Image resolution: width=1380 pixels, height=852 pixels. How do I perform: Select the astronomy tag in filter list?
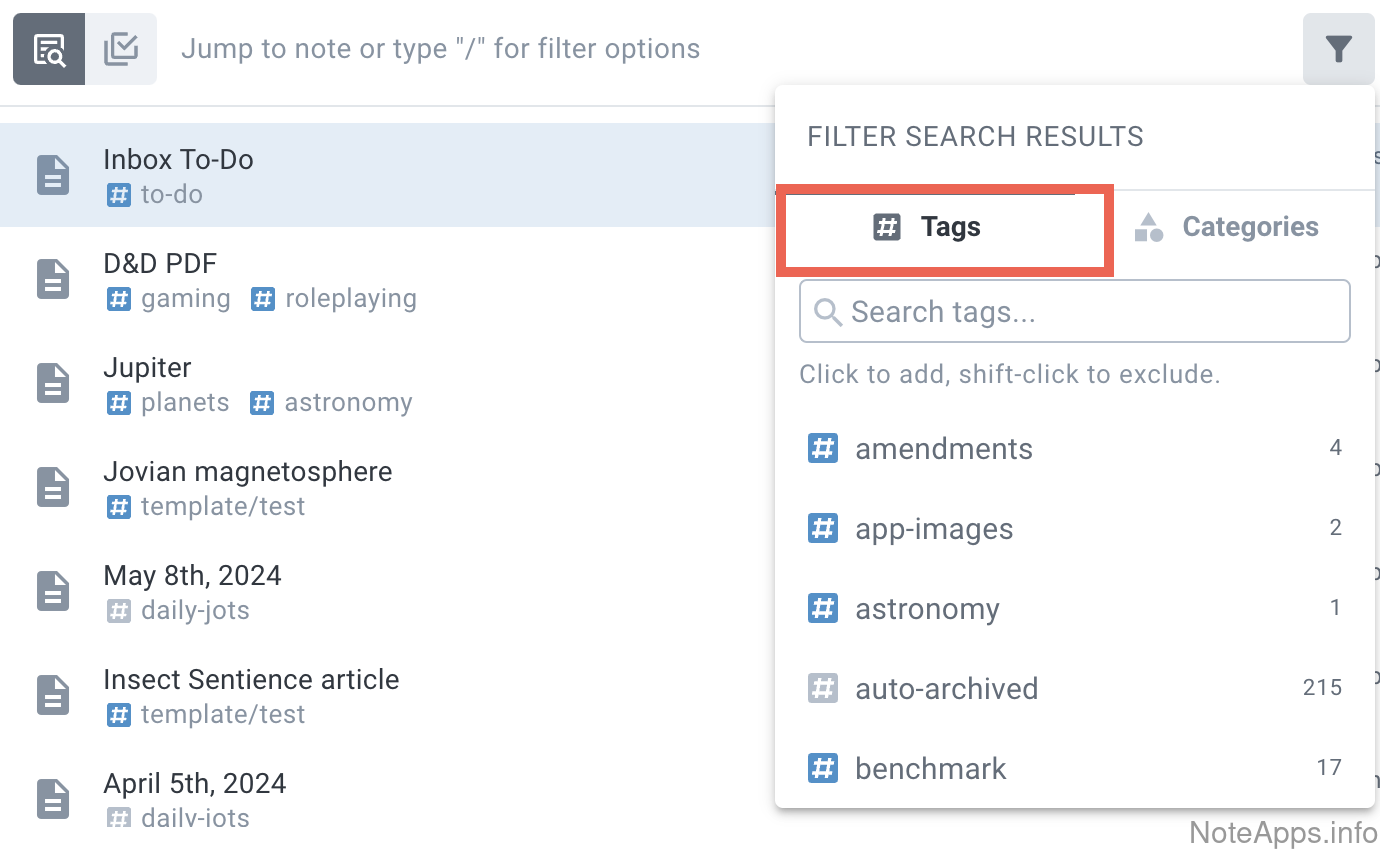click(x=926, y=609)
